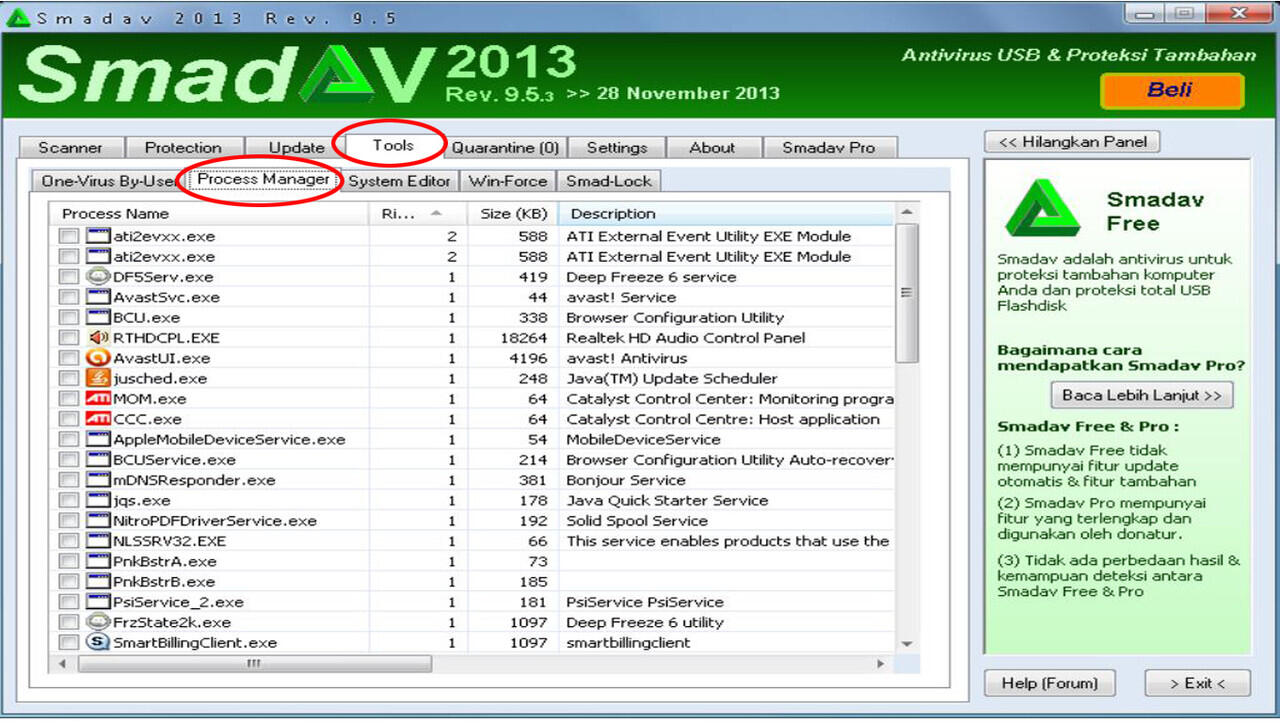
Task: Click the DF5Serv.exe process icon
Action: pyautogui.click(x=98, y=277)
